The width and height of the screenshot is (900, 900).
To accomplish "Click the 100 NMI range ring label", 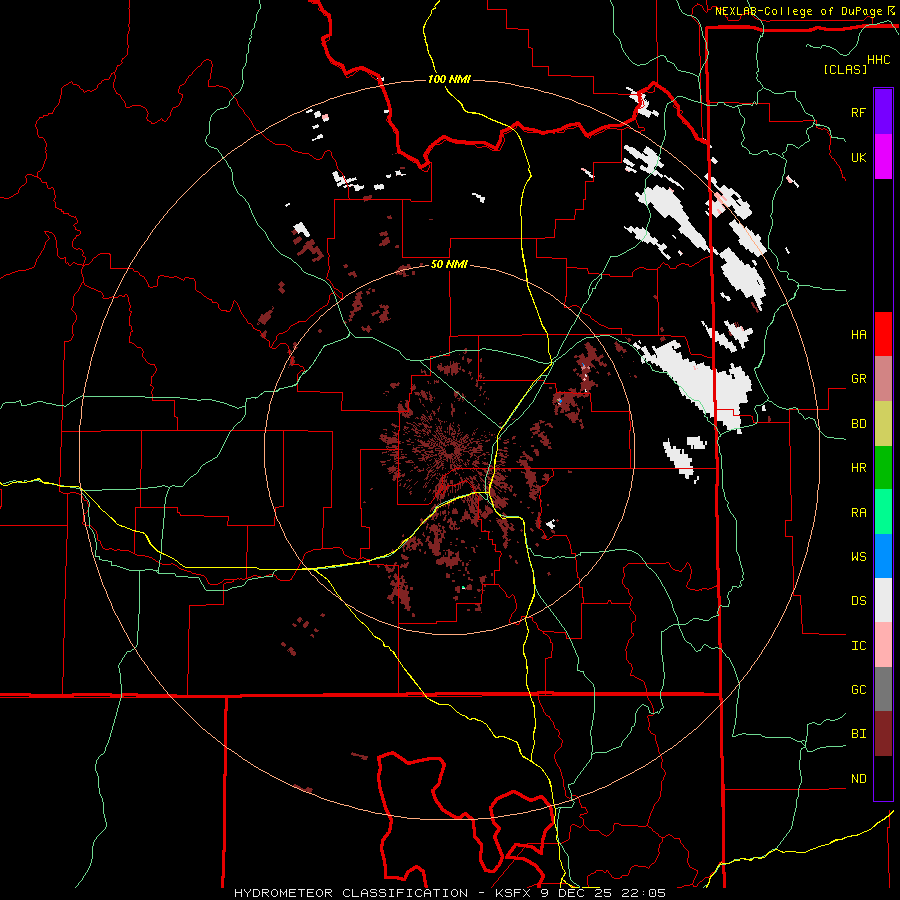I will [449, 79].
